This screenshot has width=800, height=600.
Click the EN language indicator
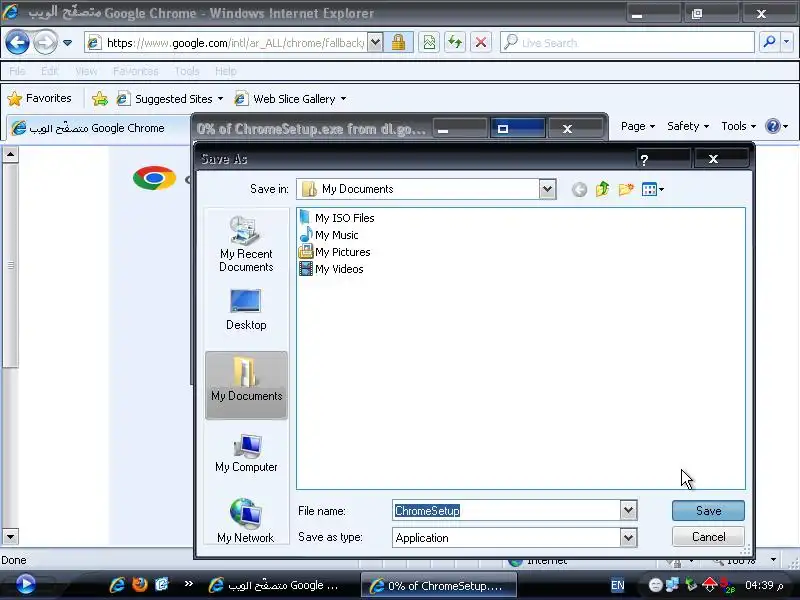[617, 585]
